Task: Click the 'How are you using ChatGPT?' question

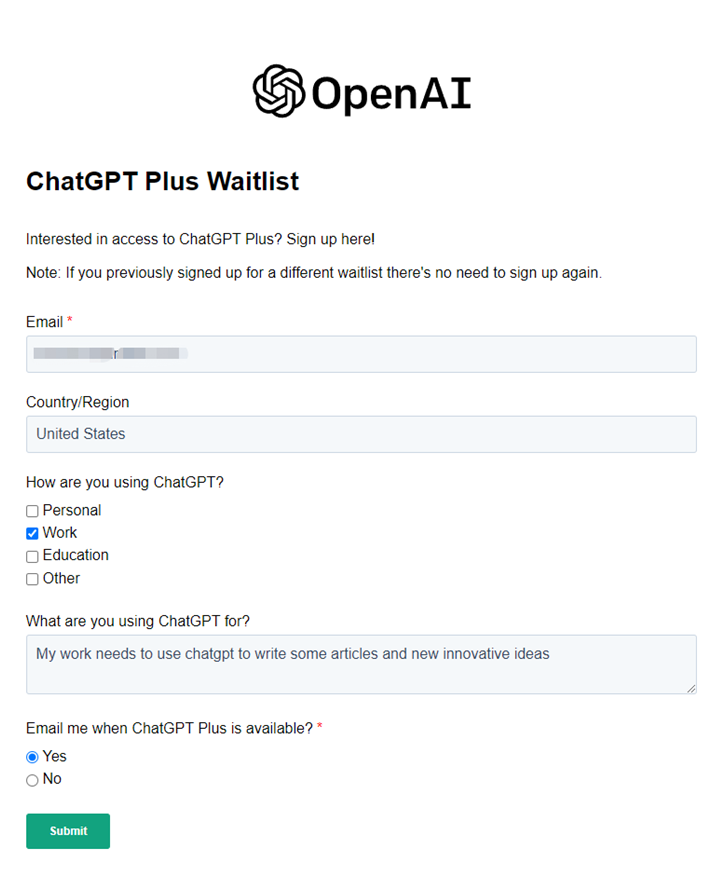Action: click(125, 482)
